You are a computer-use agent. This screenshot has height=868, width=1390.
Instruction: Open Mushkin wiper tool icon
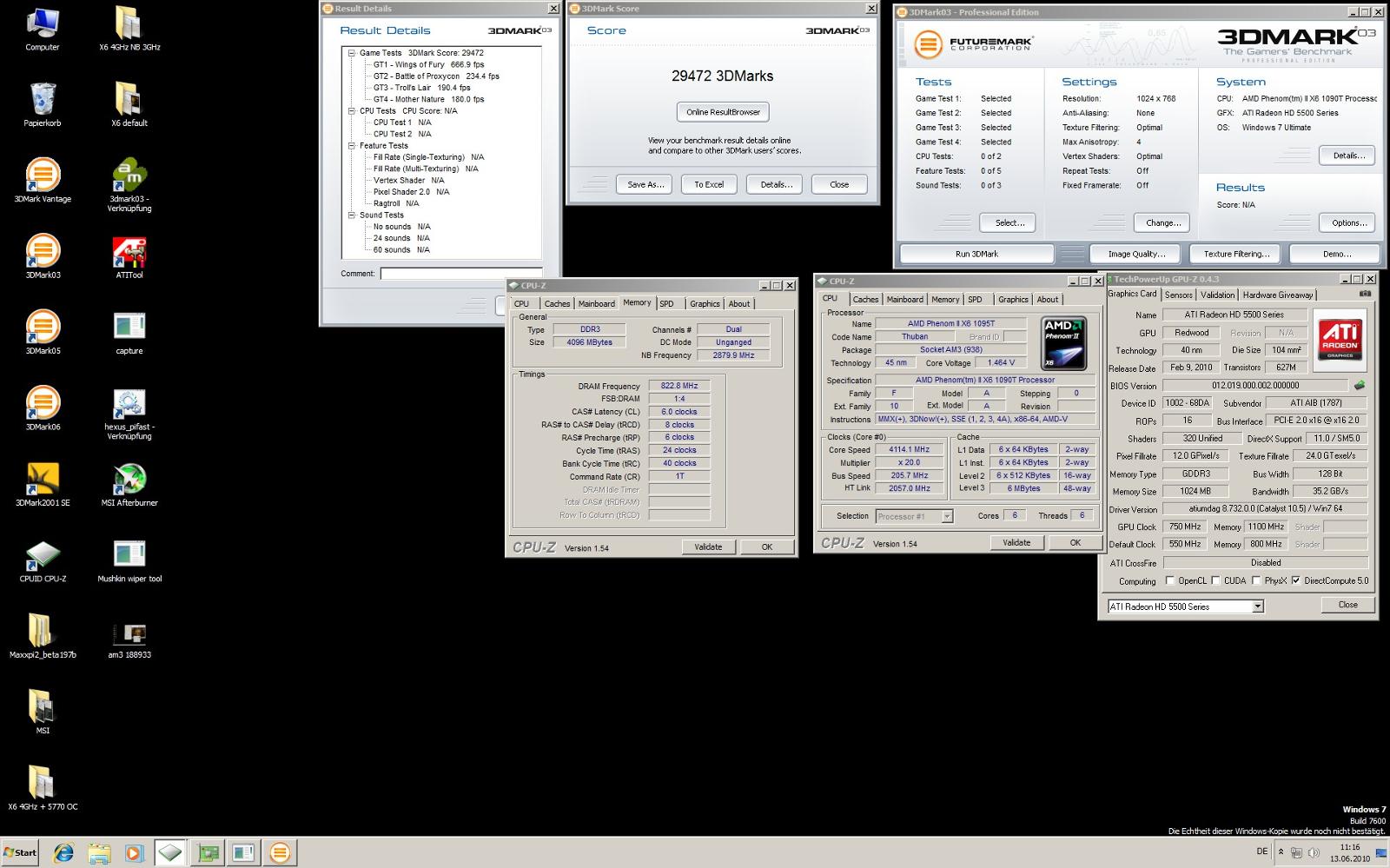[x=129, y=560]
